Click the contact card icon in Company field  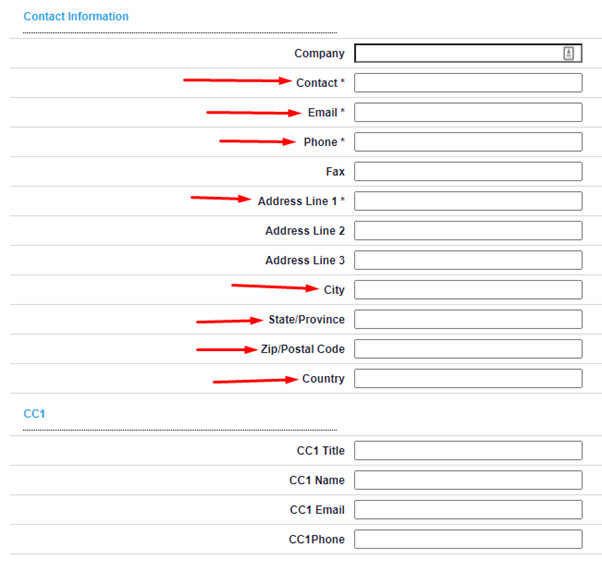coord(569,53)
